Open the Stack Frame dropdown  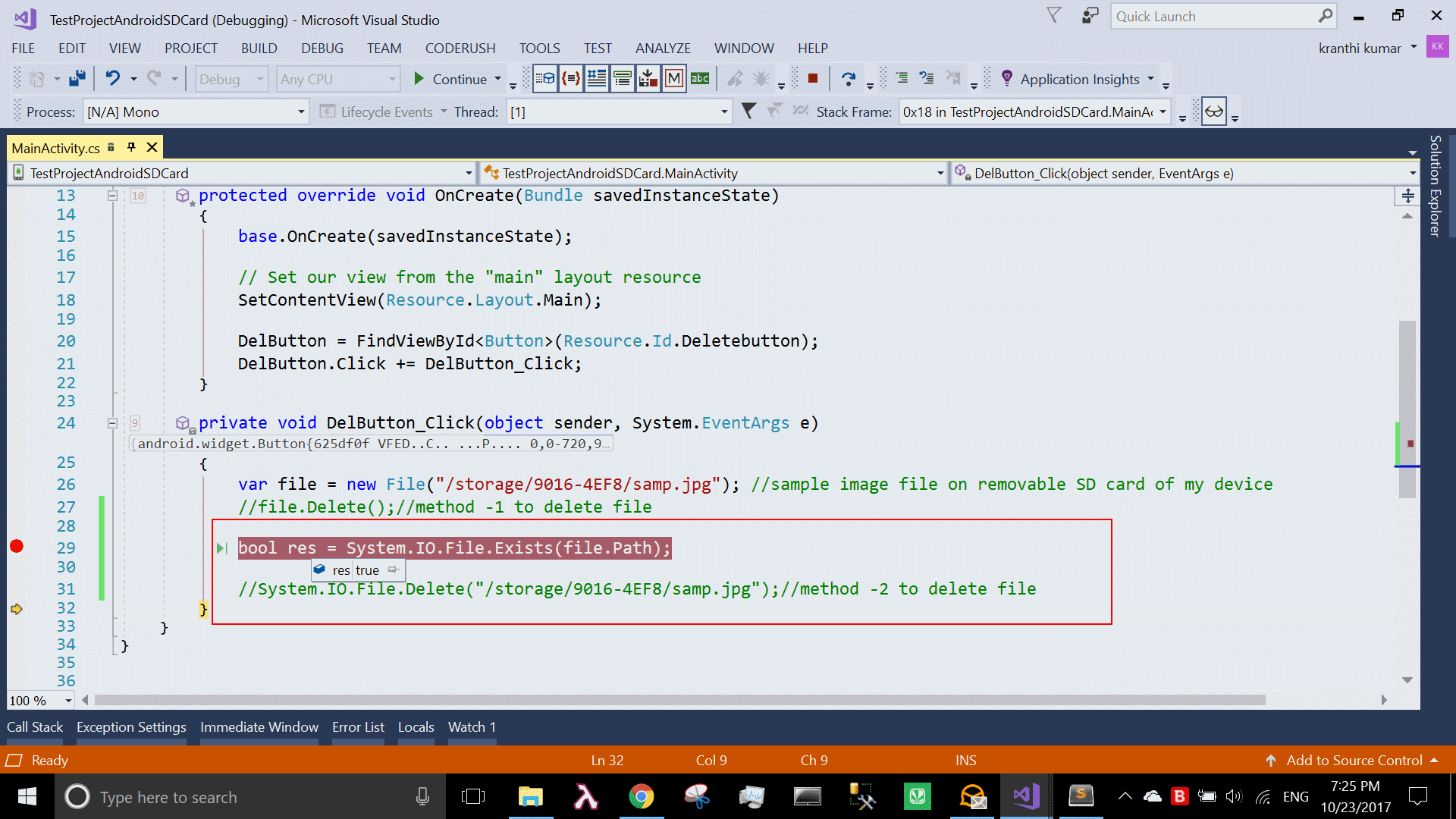[x=1164, y=111]
